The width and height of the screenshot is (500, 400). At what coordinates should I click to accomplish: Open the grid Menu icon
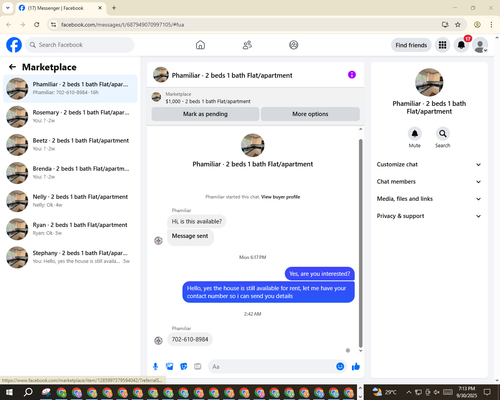442,45
